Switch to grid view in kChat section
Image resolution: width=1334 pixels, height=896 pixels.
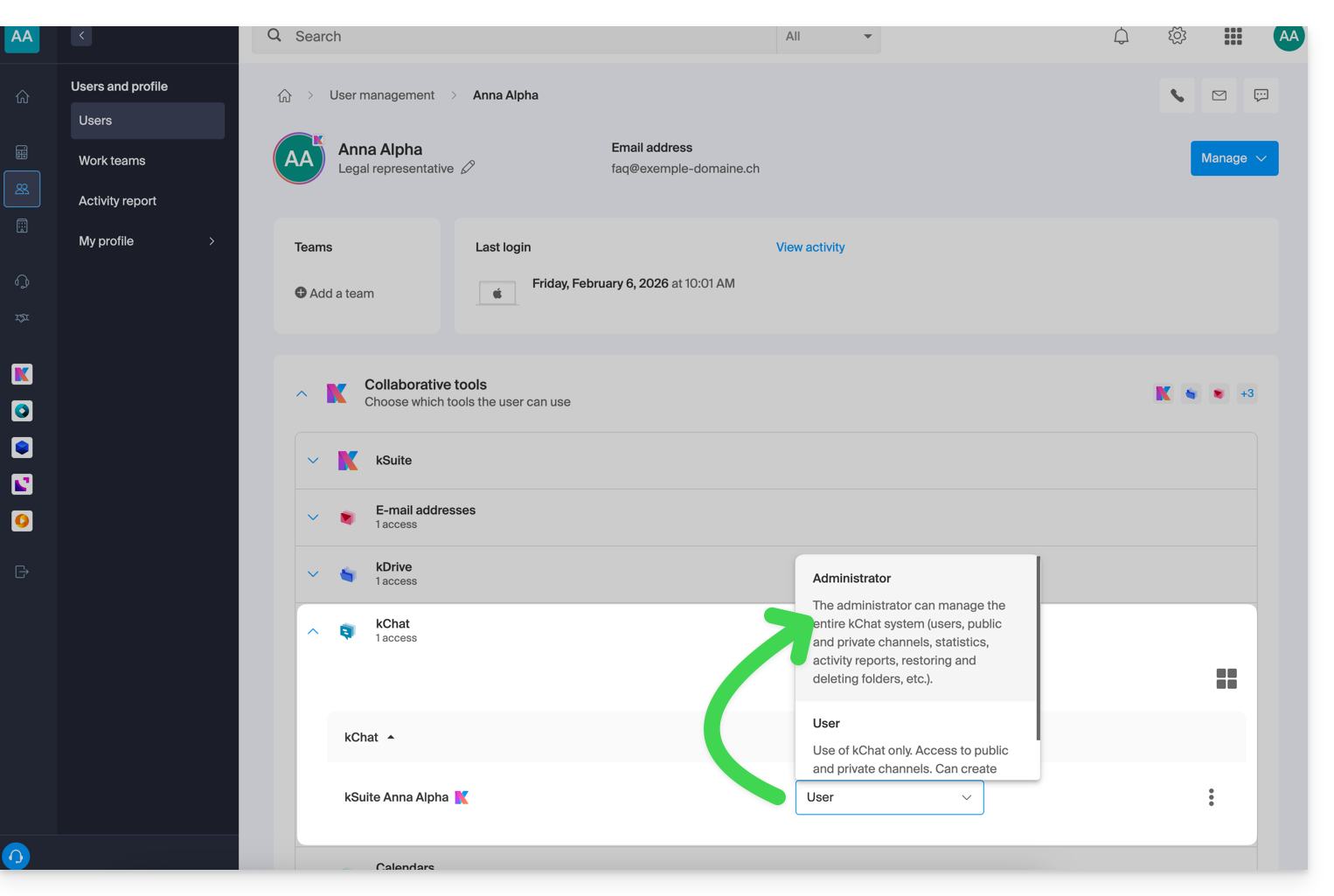click(1226, 679)
